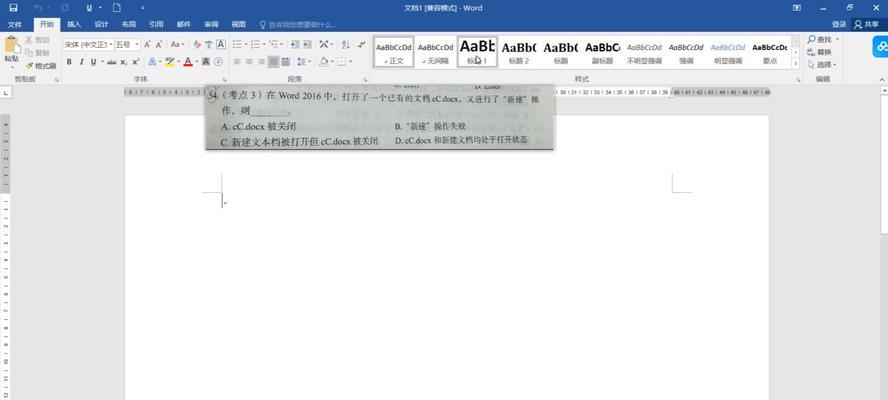Open the Change Case (Aa) dropdown
This screenshot has width=888, height=400.
(177, 44)
